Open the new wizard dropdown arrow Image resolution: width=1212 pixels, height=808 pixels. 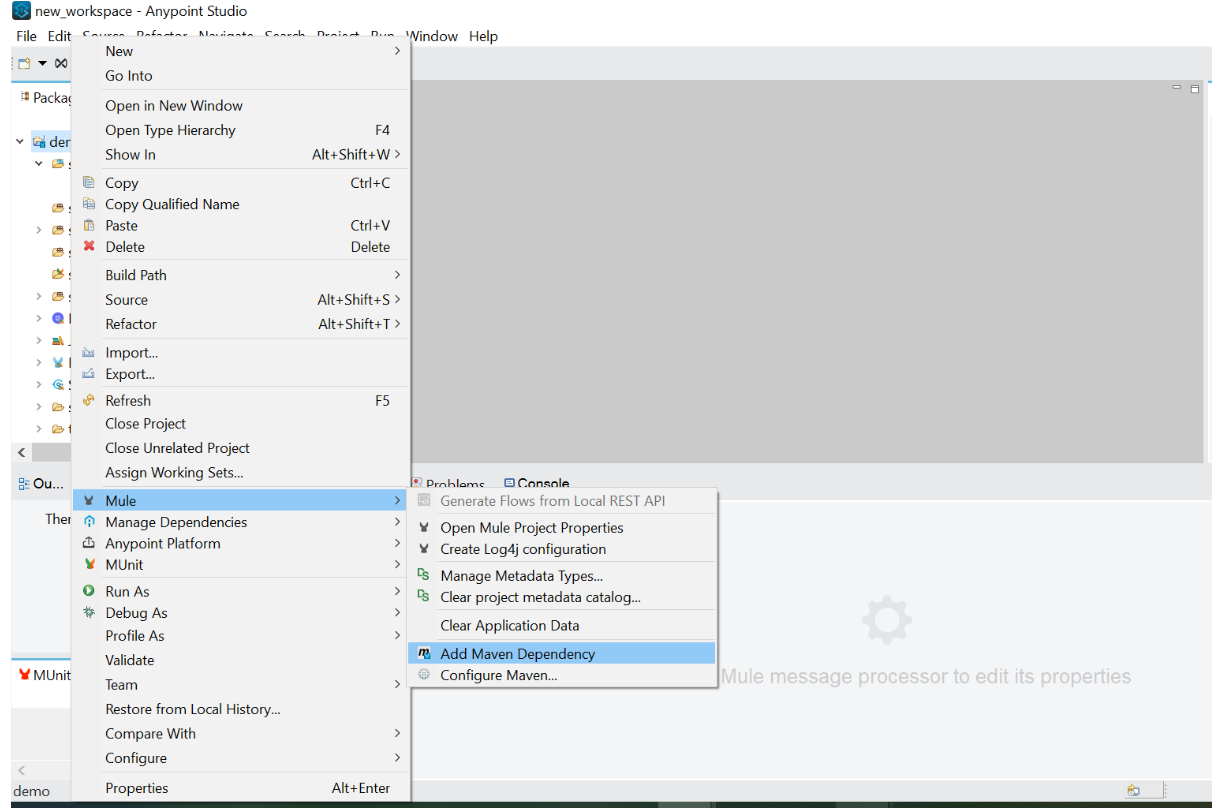click(42, 63)
